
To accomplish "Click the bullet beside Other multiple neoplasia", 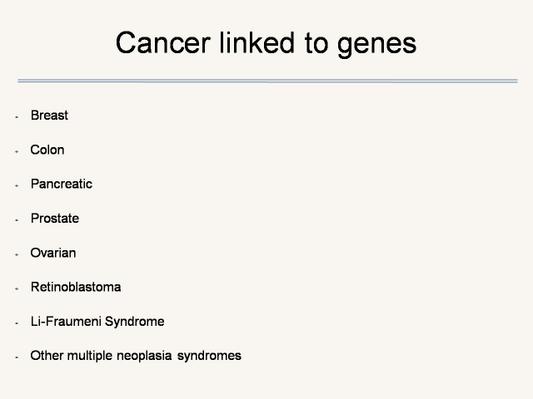I will [x=17, y=358].
